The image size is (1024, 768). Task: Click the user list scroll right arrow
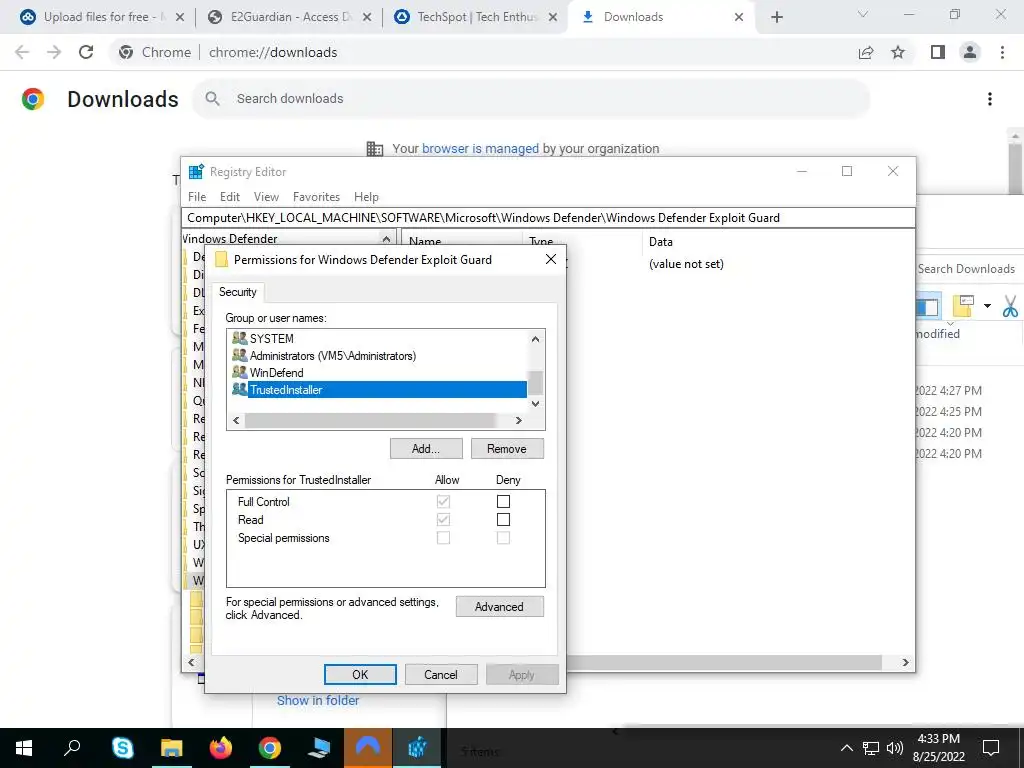(519, 421)
